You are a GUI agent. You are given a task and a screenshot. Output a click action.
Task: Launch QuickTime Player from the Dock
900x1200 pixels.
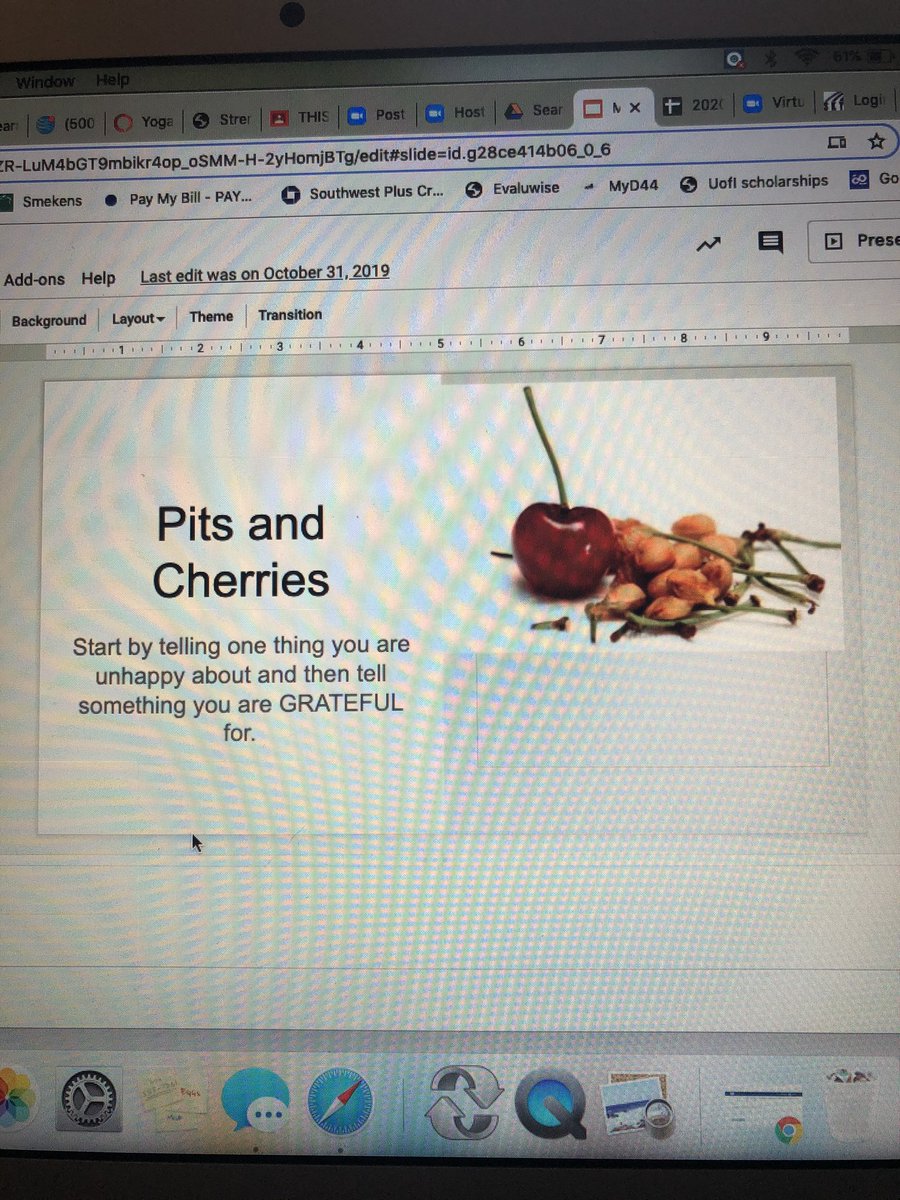[x=551, y=1106]
